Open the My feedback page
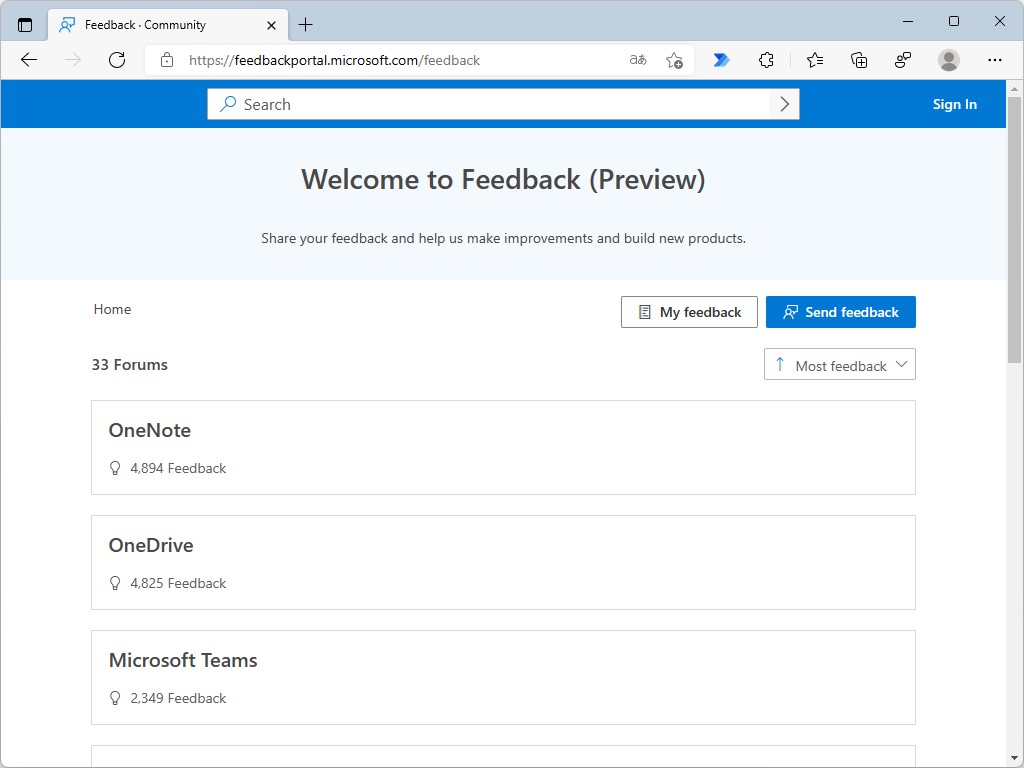Viewport: 1024px width, 768px height. (x=688, y=311)
